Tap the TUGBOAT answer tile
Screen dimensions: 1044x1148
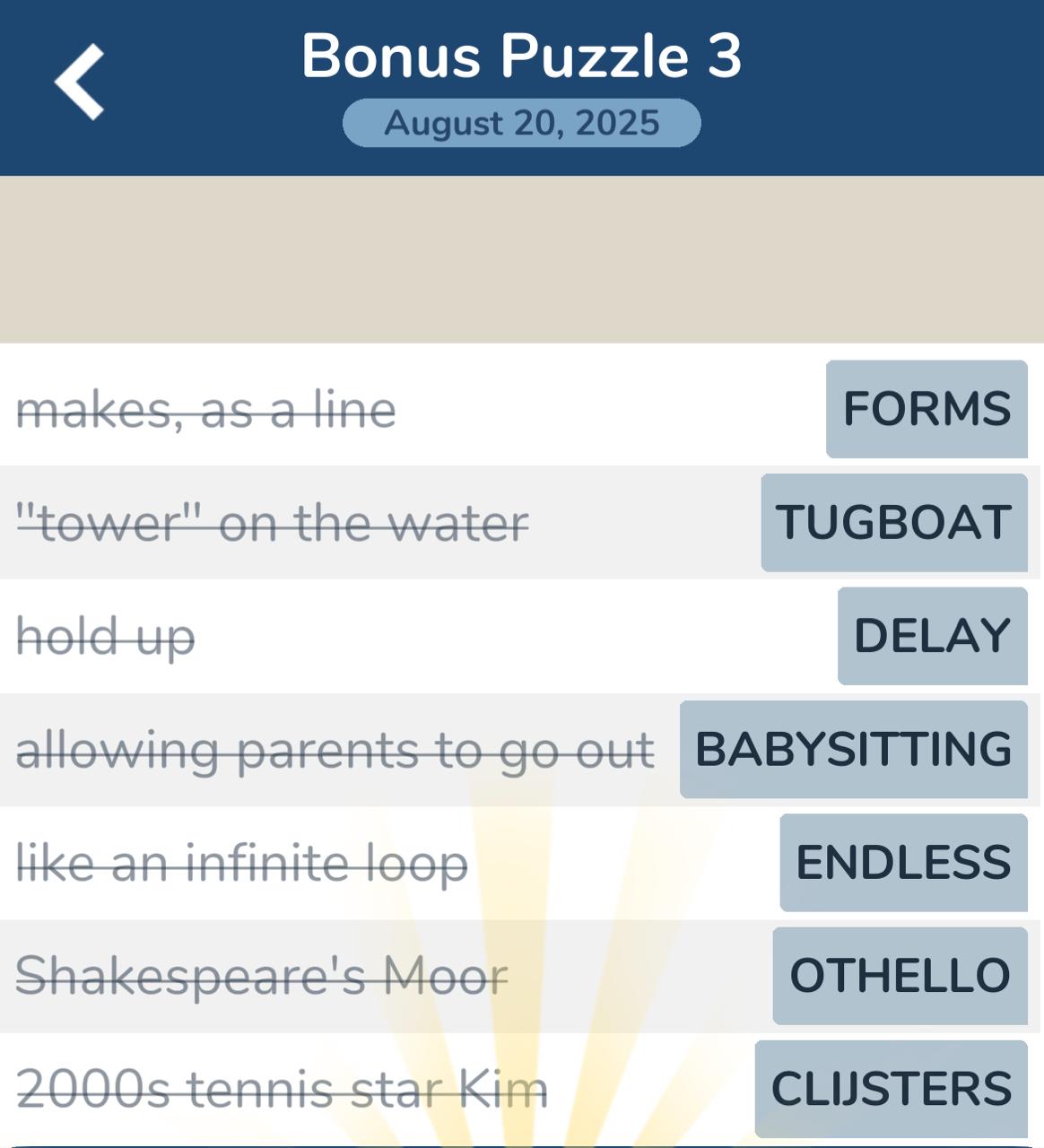tap(894, 523)
